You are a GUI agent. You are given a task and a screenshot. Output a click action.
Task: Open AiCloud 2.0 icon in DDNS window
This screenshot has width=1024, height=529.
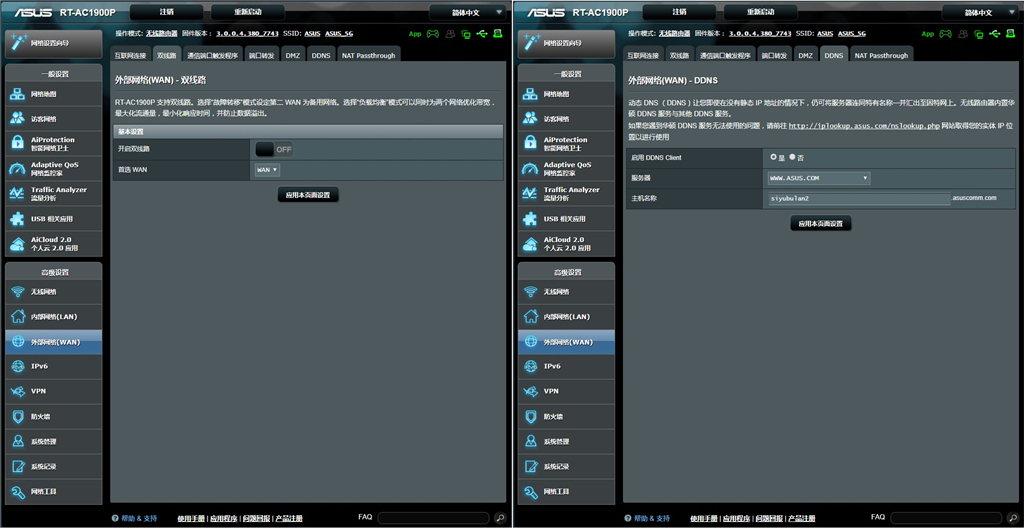(x=530, y=244)
